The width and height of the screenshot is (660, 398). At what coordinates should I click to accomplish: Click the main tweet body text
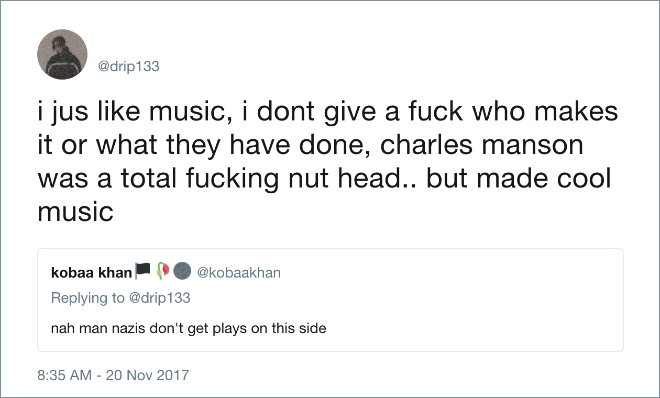tap(327, 161)
